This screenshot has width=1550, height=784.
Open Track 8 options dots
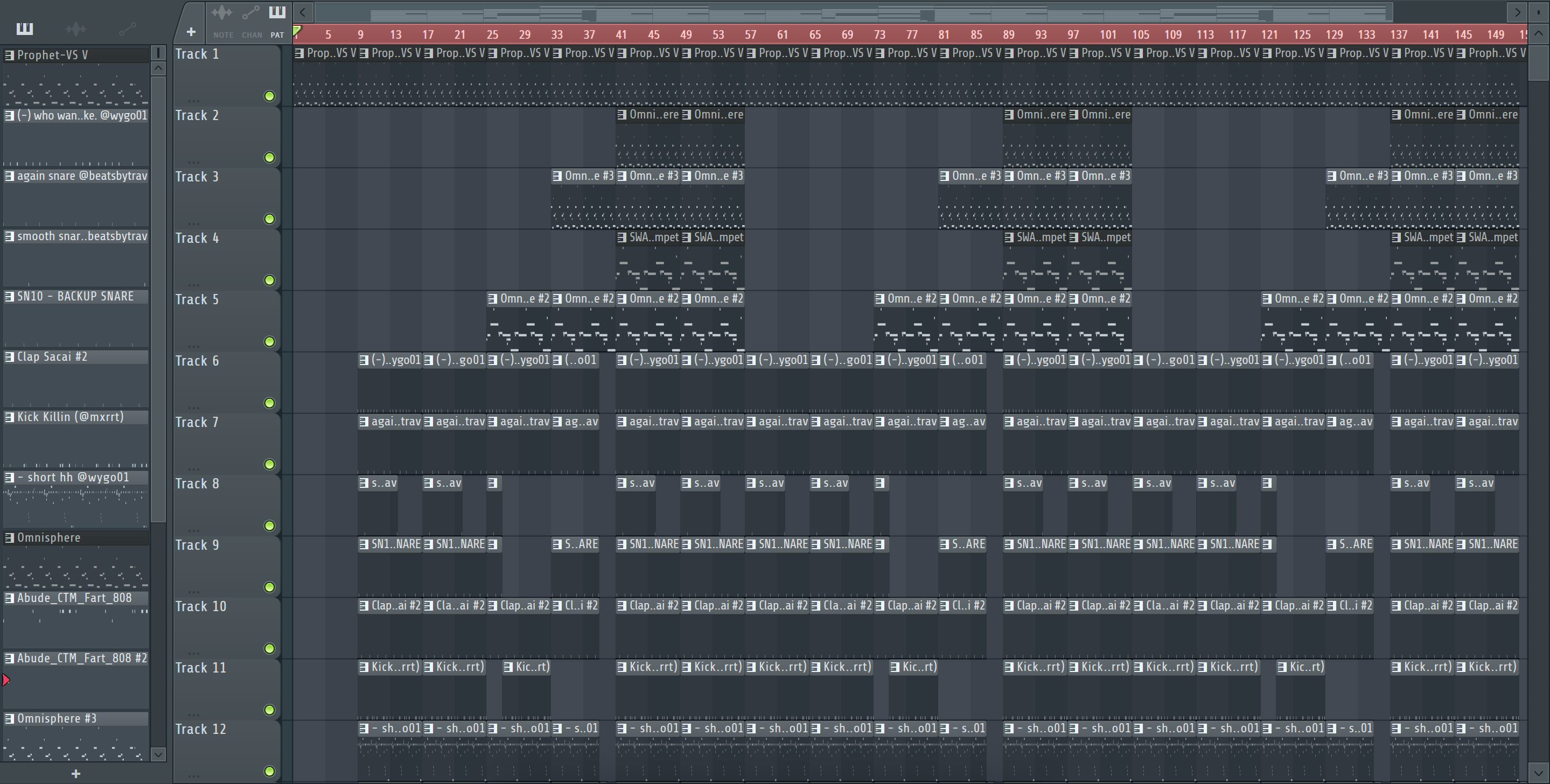193,530
